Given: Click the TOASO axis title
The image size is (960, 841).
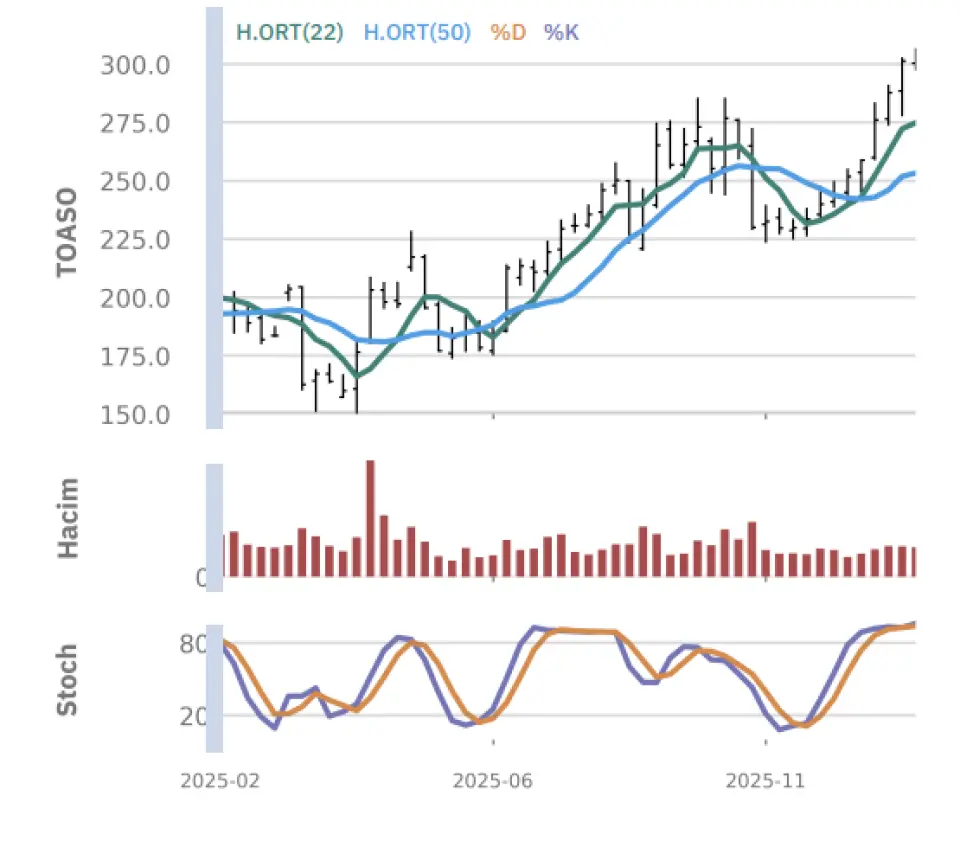Looking at the screenshot, I should click(x=67, y=232).
